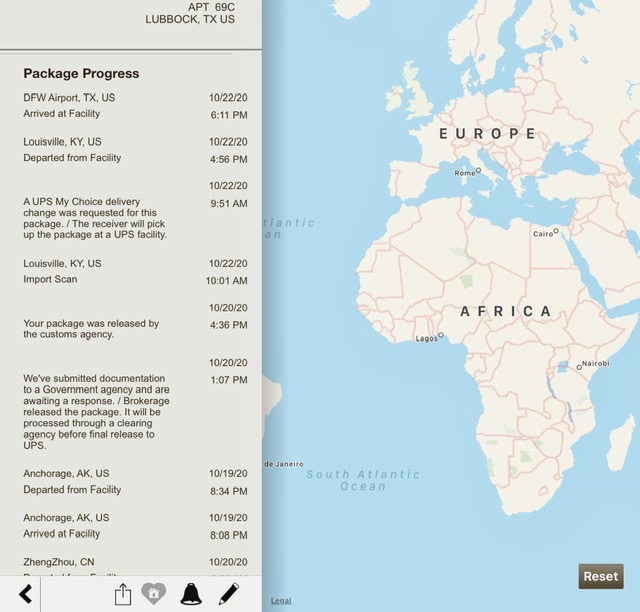The width and height of the screenshot is (640, 612).
Task: Click the Reset map button
Action: click(x=601, y=576)
